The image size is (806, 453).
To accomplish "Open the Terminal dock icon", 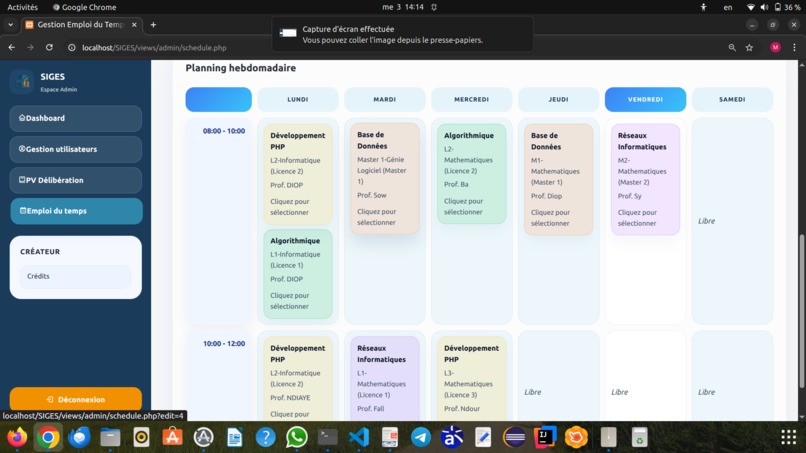I will click(327, 438).
